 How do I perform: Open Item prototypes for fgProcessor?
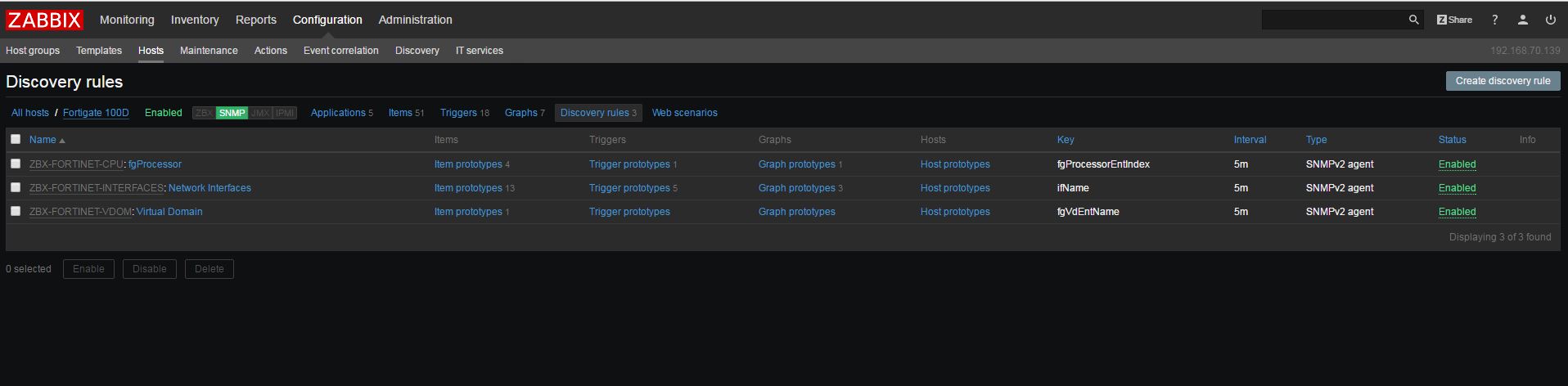(468, 164)
